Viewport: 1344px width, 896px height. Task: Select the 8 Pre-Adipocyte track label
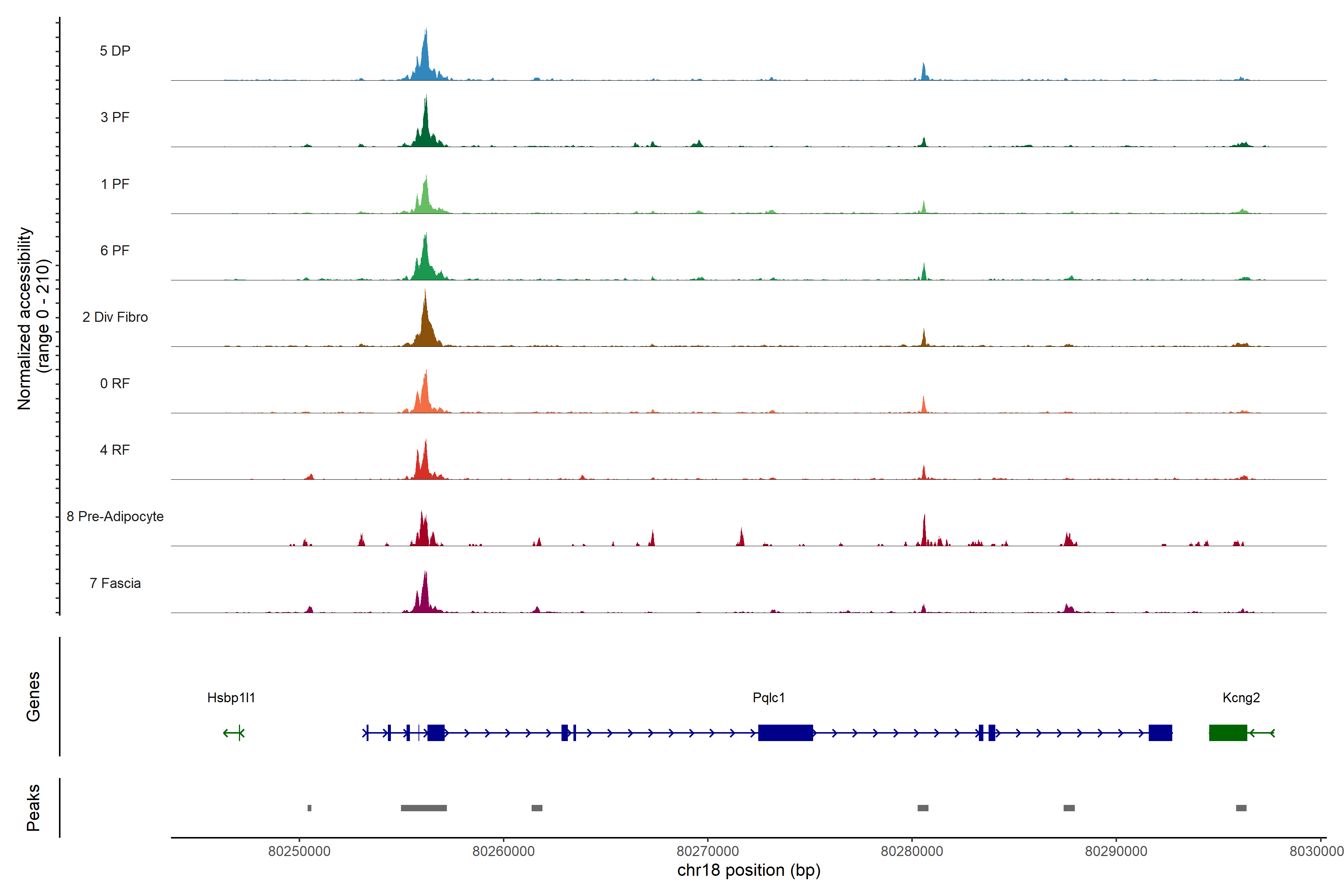click(115, 517)
